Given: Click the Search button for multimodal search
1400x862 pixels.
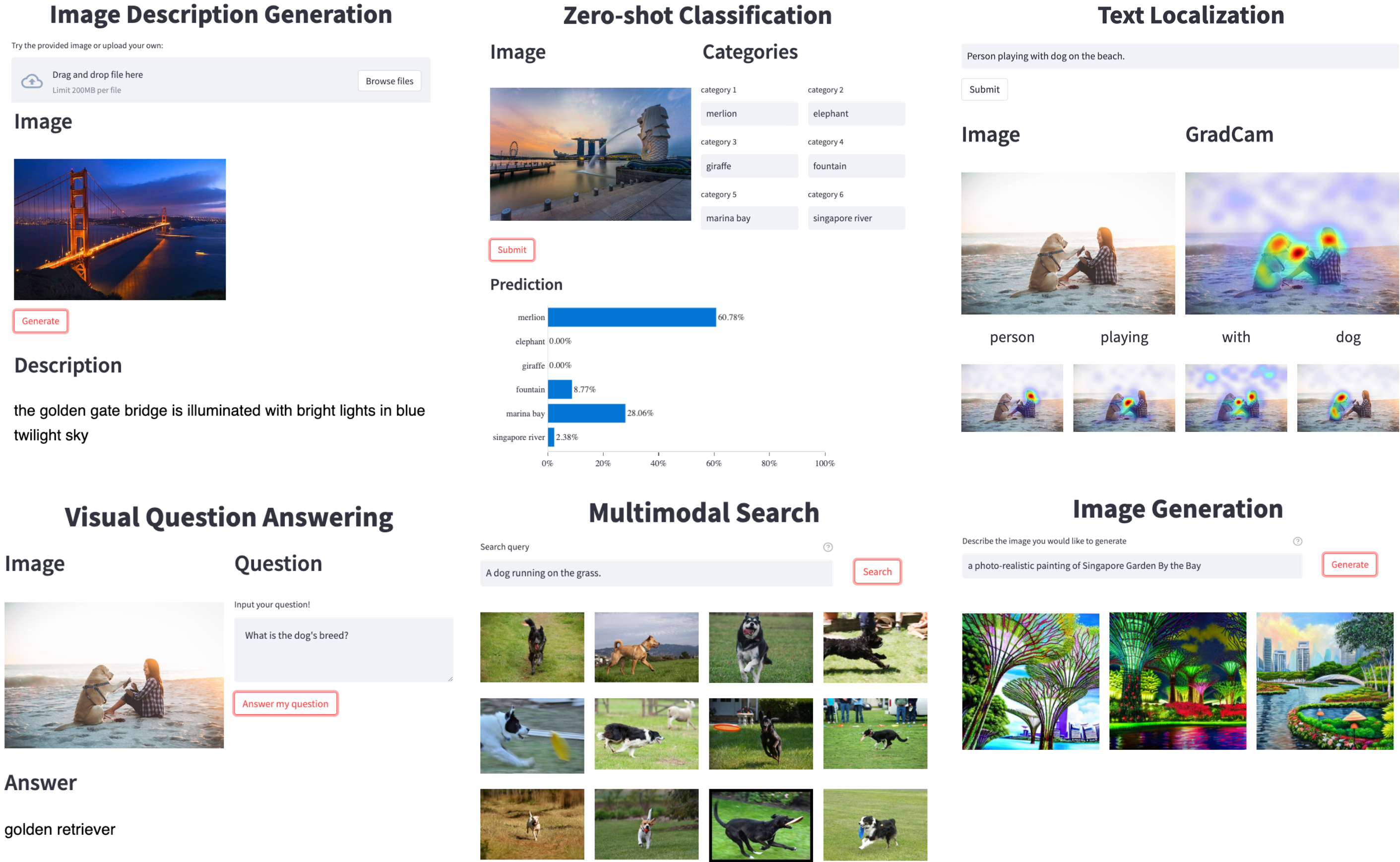Looking at the screenshot, I should coord(878,572).
